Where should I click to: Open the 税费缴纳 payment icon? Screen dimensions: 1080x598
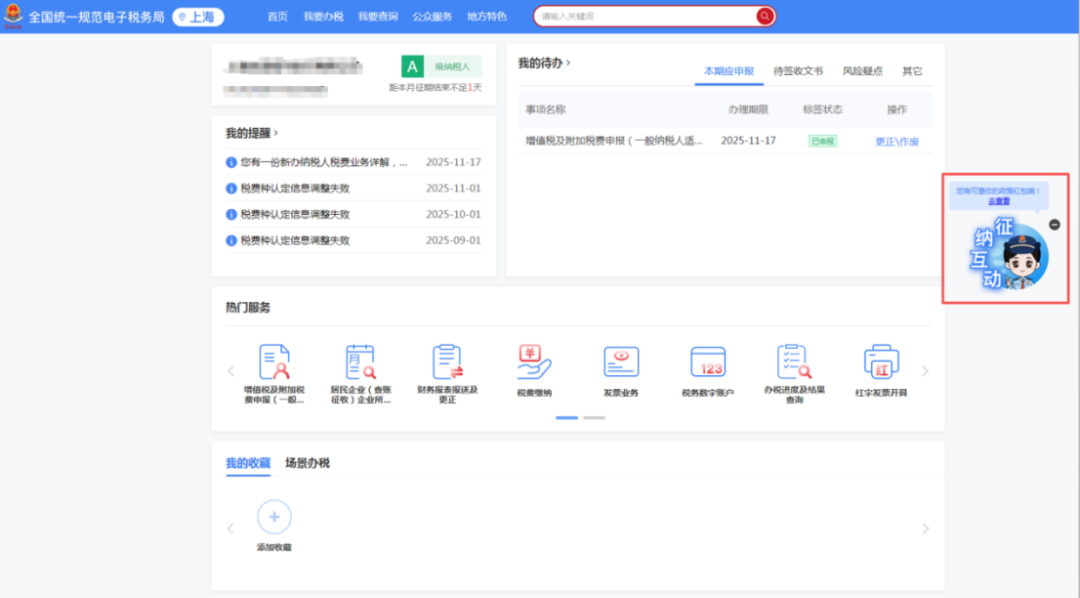pyautogui.click(x=534, y=362)
